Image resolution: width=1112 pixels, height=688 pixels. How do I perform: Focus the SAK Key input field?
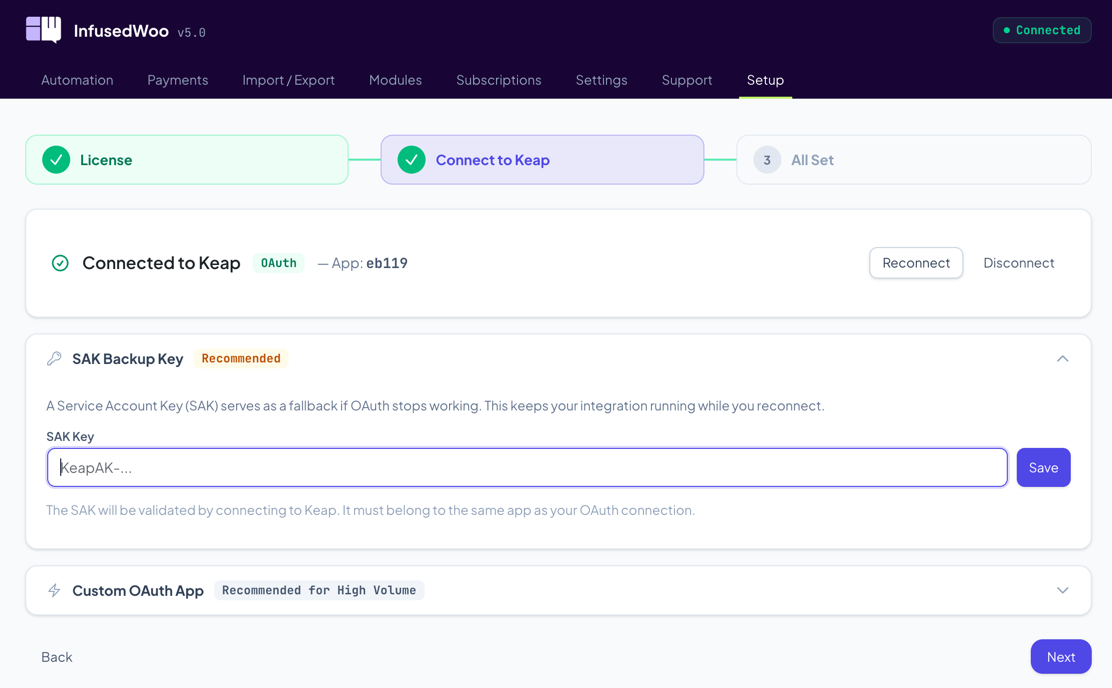527,468
